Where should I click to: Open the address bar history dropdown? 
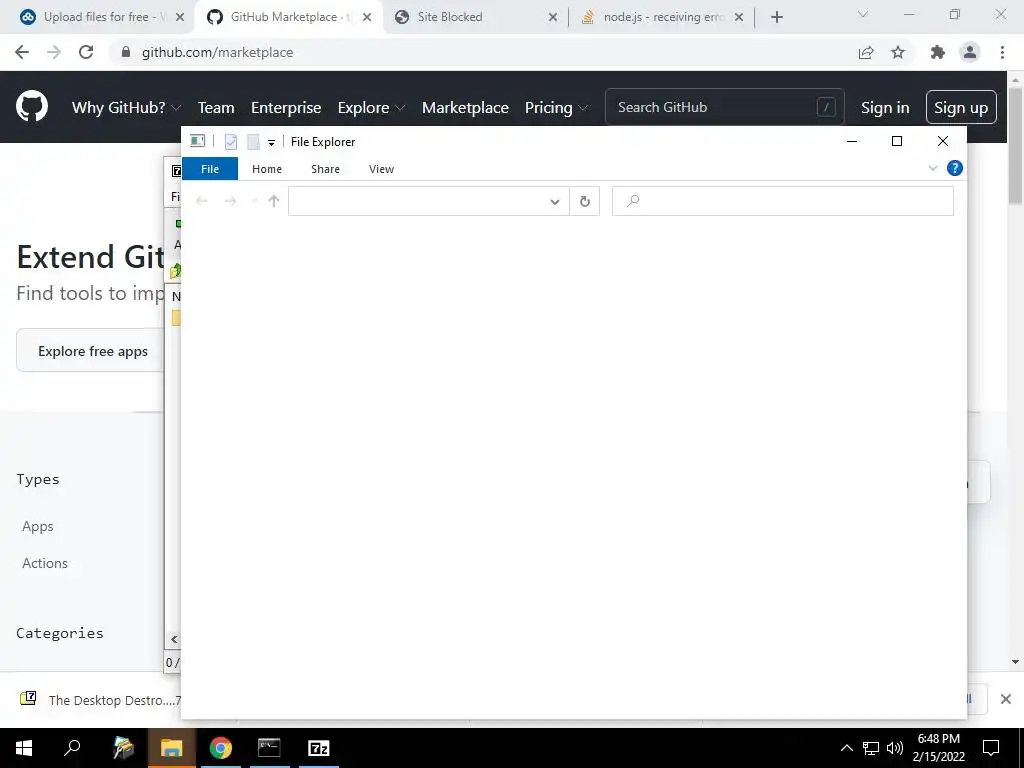(554, 202)
